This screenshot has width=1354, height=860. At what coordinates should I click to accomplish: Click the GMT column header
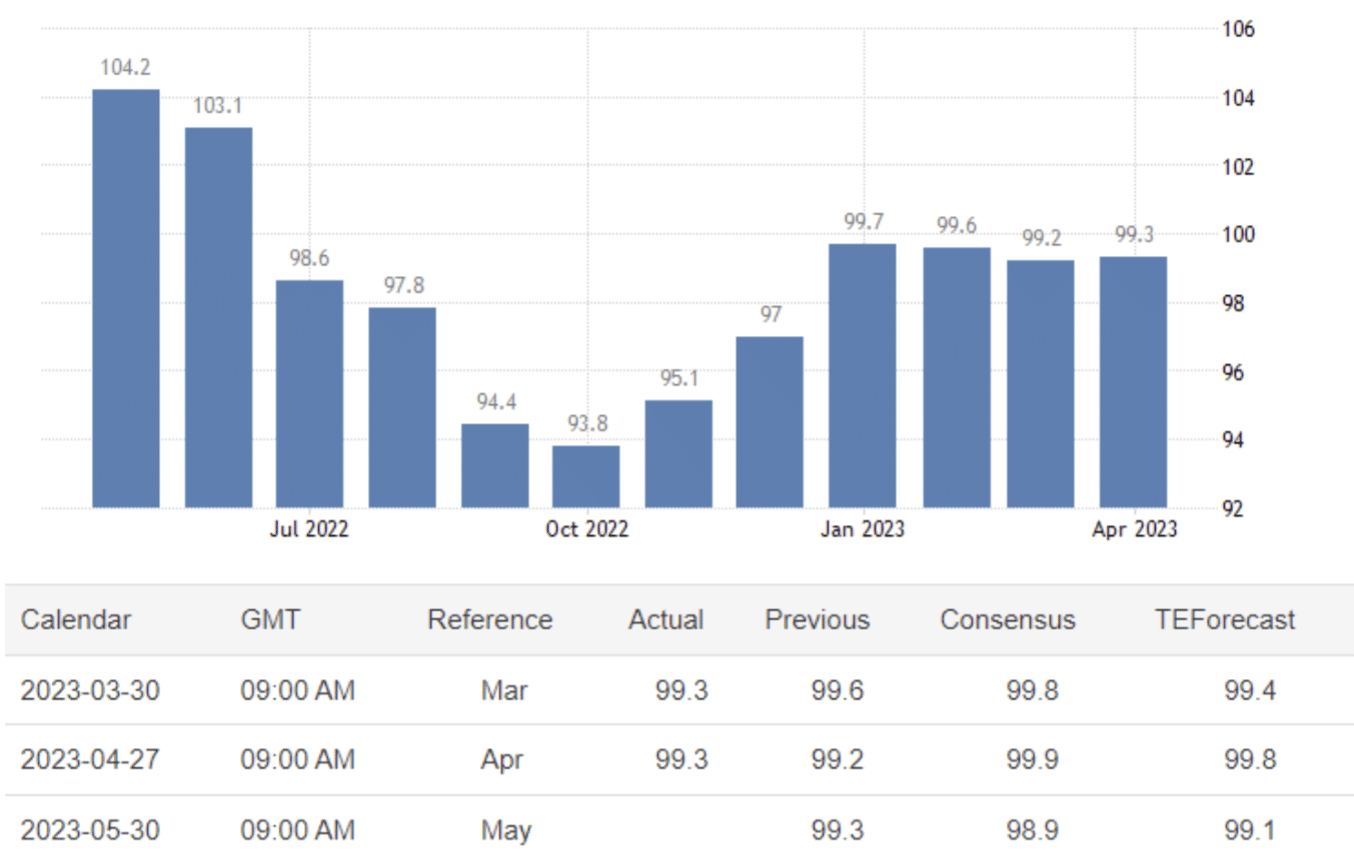pos(270,620)
